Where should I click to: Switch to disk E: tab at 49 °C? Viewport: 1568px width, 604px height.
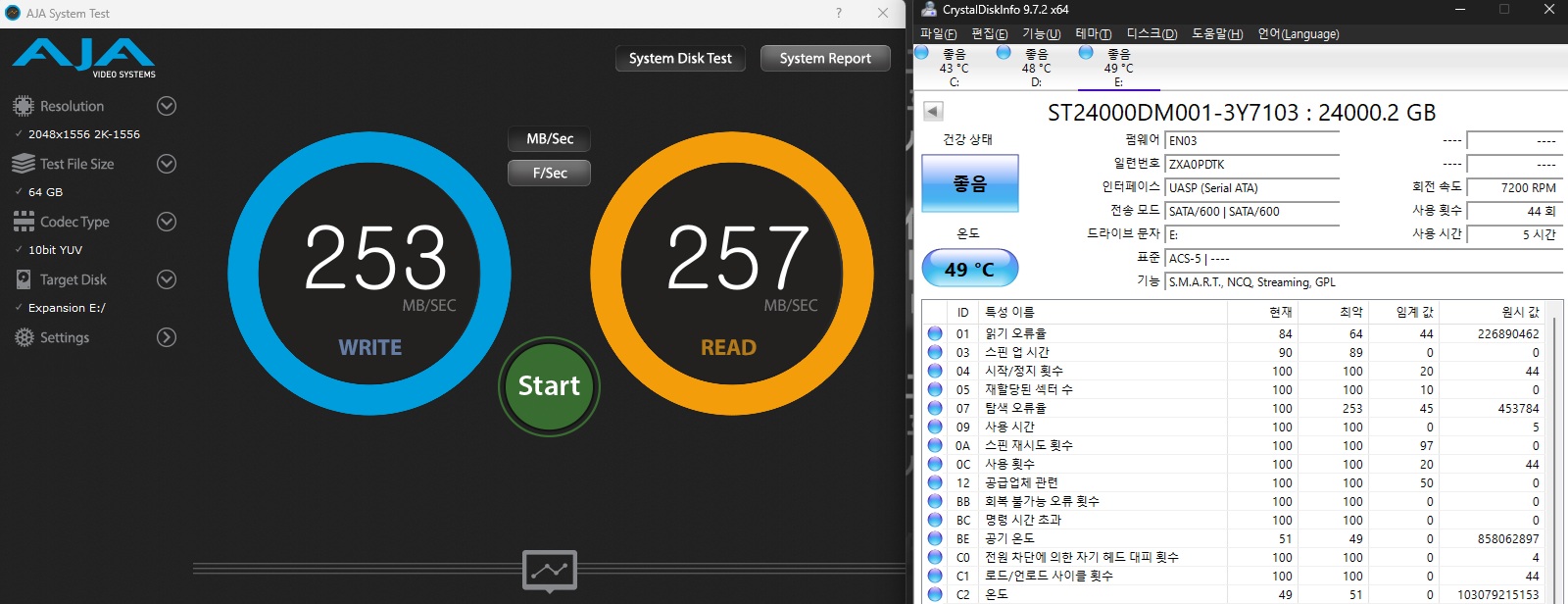[x=1118, y=68]
